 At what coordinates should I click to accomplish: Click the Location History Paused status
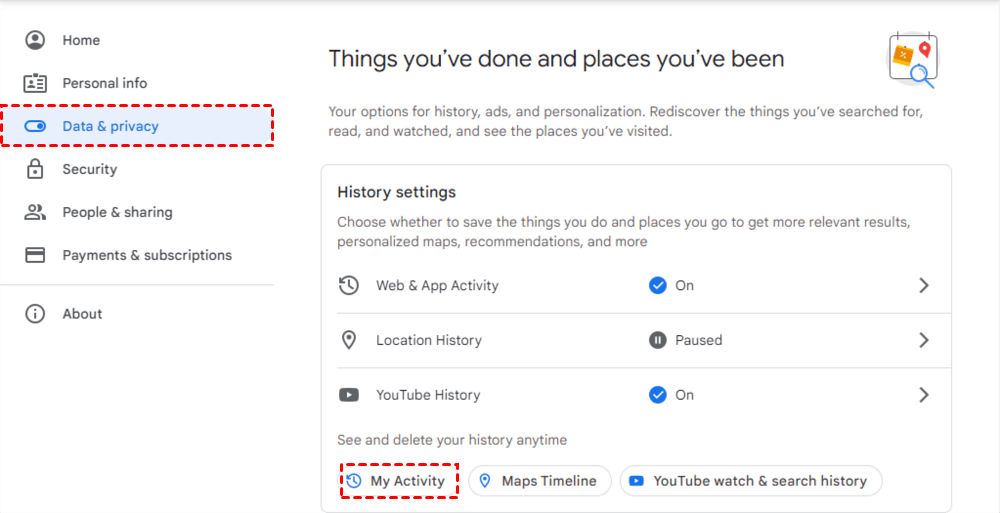(686, 340)
